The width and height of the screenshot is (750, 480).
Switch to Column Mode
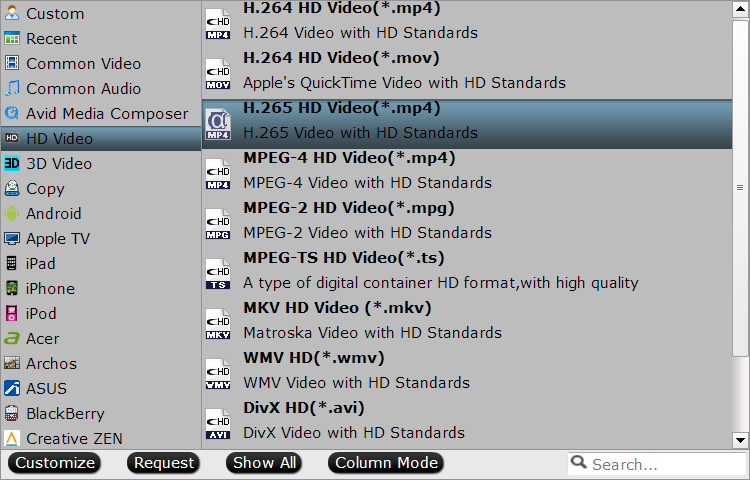pos(386,463)
